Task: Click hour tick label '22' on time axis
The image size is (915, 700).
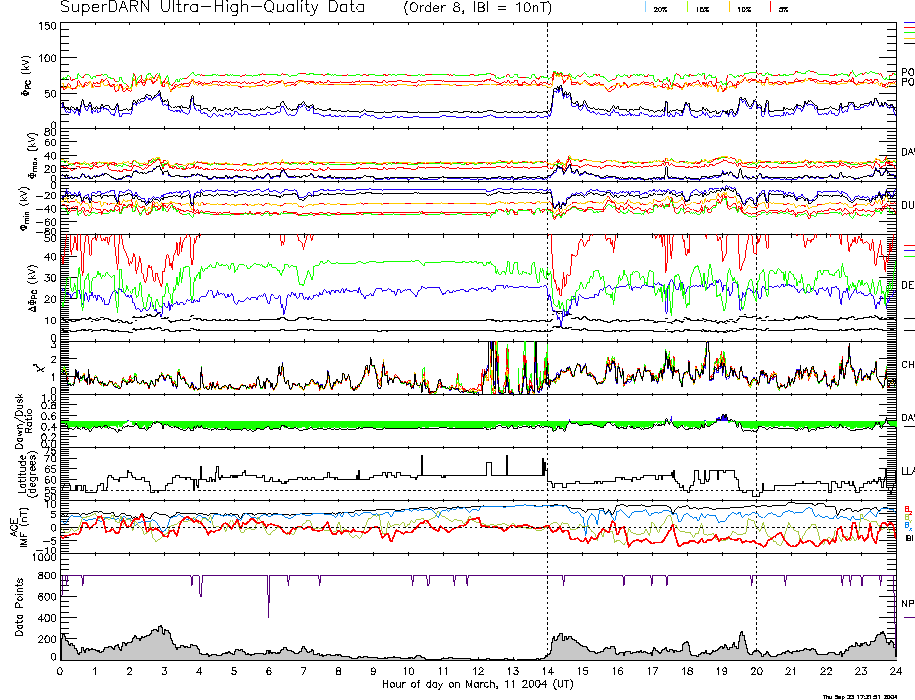Action: 826,671
